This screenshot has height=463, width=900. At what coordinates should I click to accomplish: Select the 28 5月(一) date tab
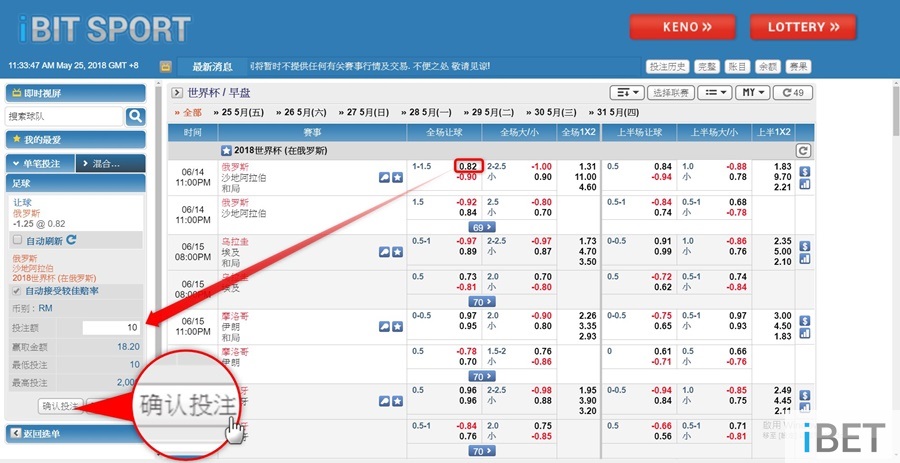click(x=426, y=112)
